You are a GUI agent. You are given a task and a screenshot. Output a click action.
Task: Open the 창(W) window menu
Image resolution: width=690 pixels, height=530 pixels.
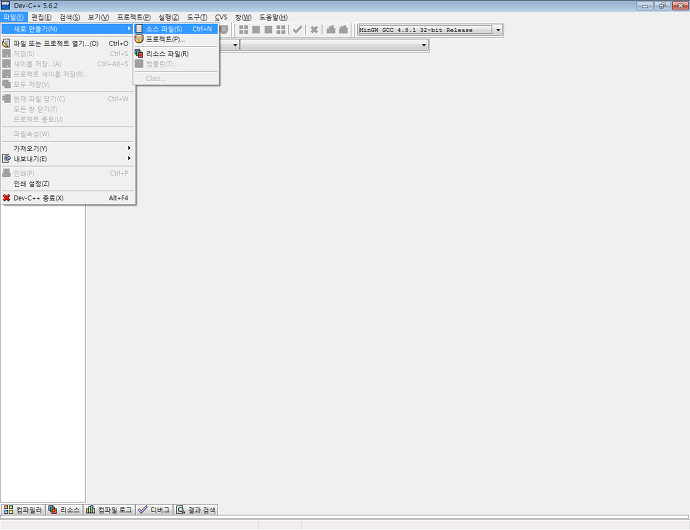click(x=243, y=17)
